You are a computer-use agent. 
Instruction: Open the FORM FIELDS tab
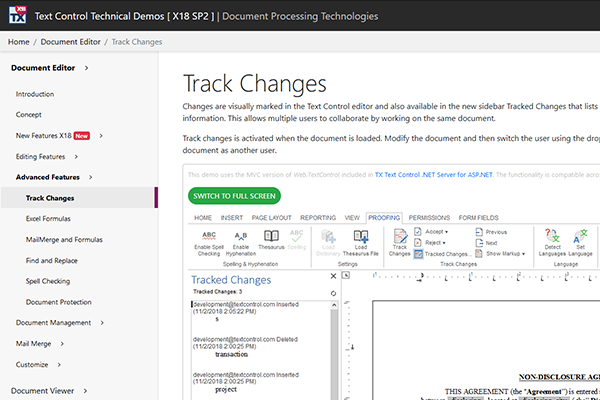coord(478,218)
